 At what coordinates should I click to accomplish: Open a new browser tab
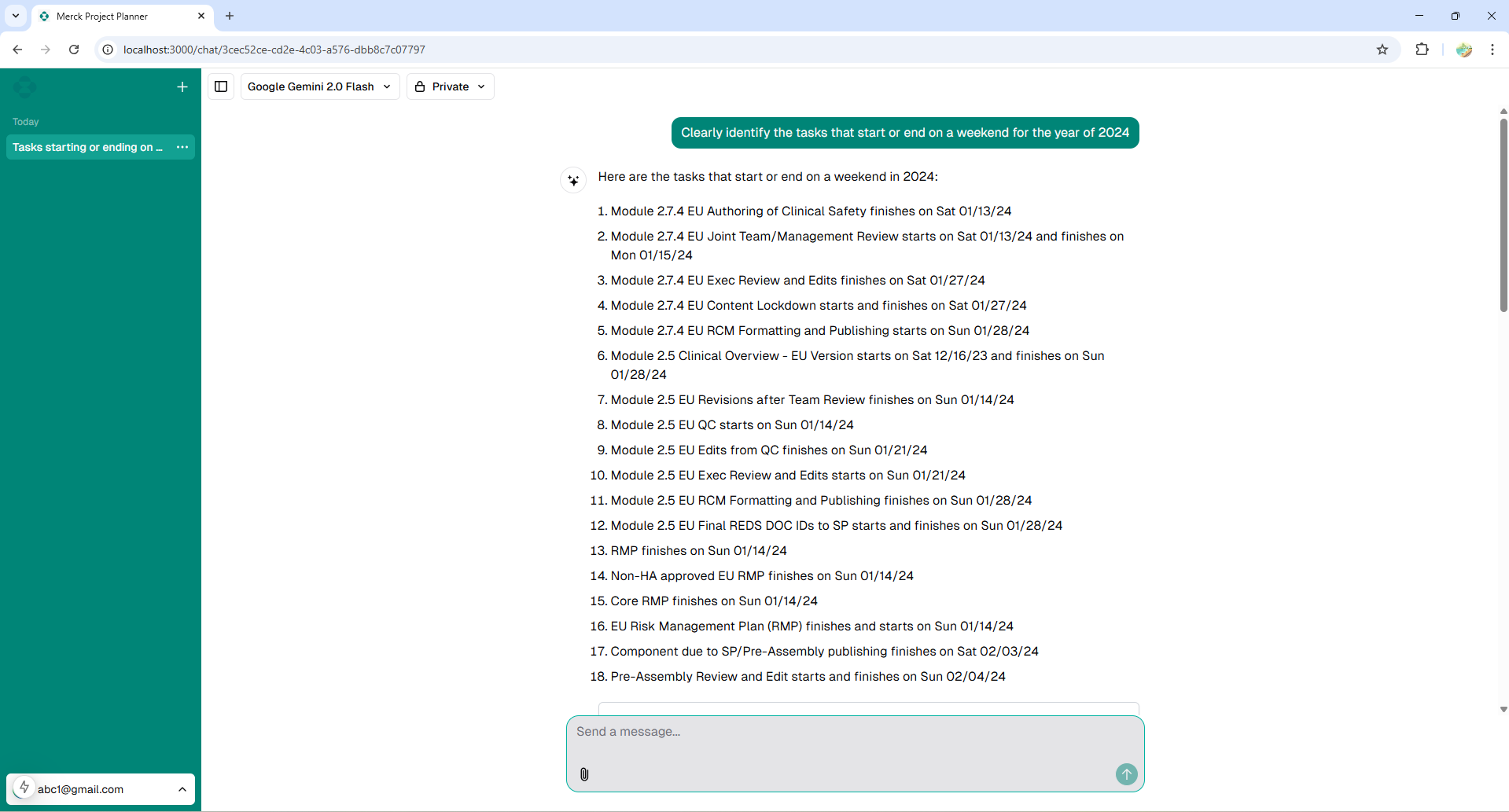coord(230,16)
